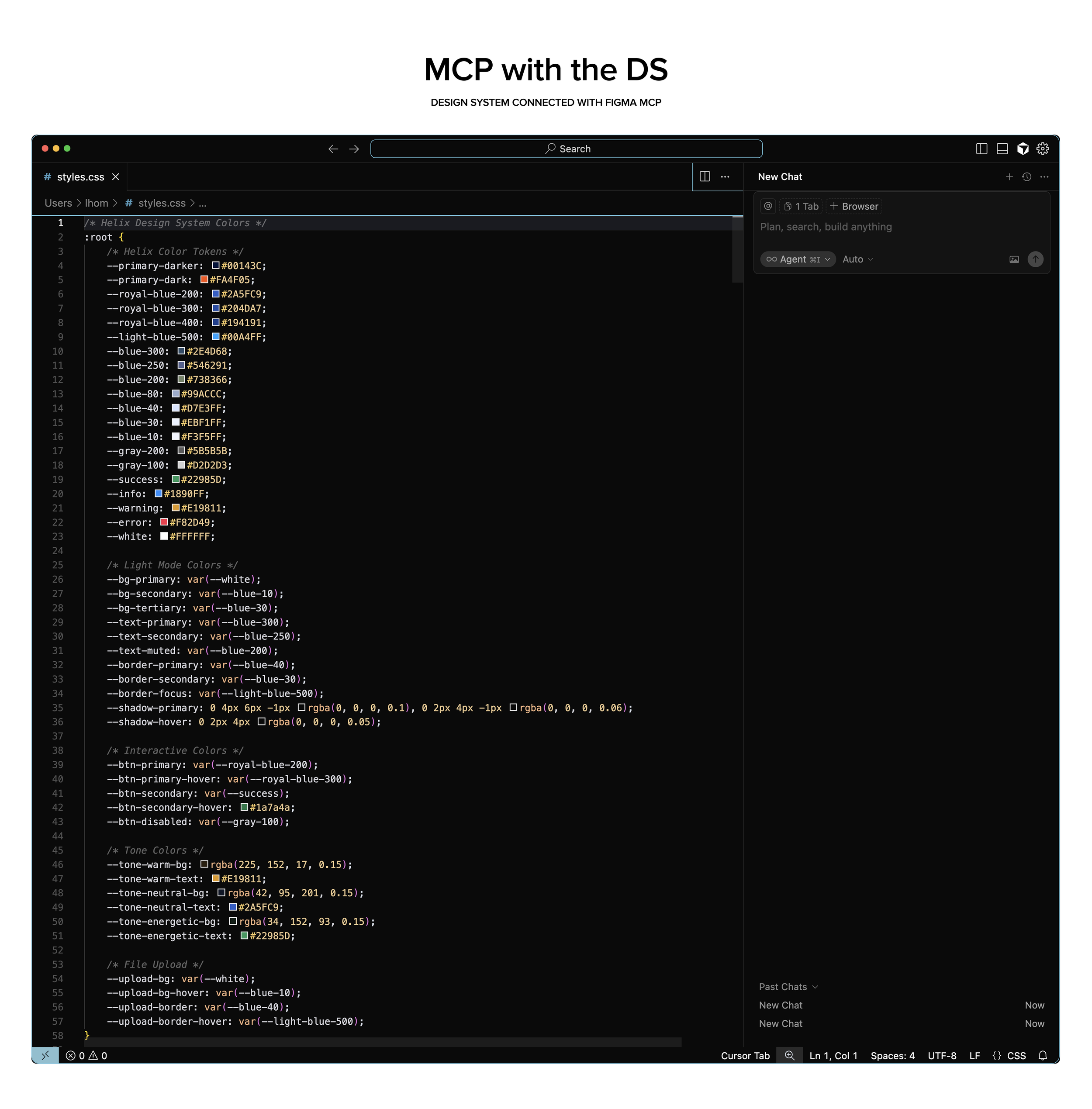Click the + Browser button
Viewport: 1092px width, 1109px height.
854,206
